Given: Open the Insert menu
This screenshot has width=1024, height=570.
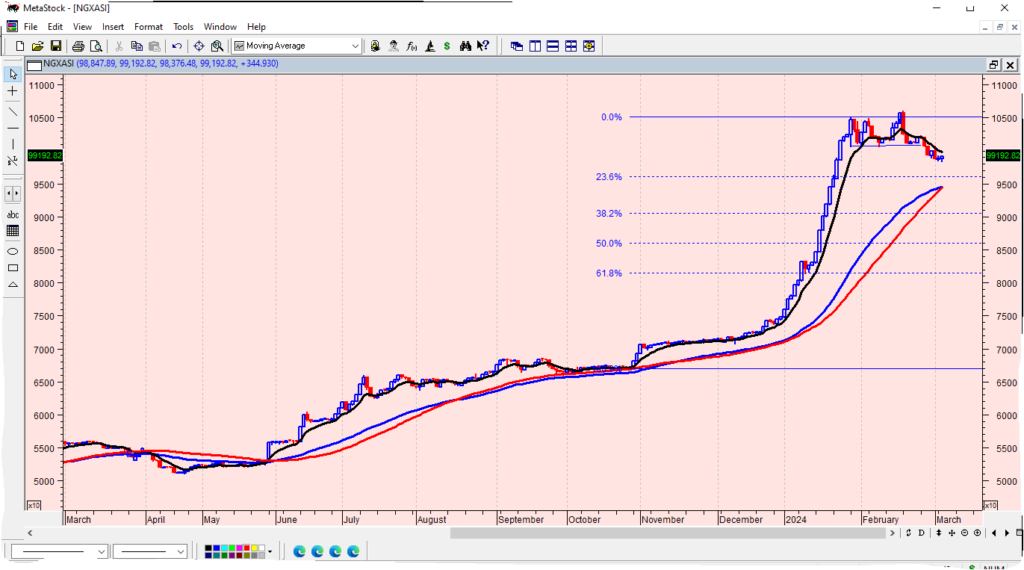Looking at the screenshot, I should 112,27.
